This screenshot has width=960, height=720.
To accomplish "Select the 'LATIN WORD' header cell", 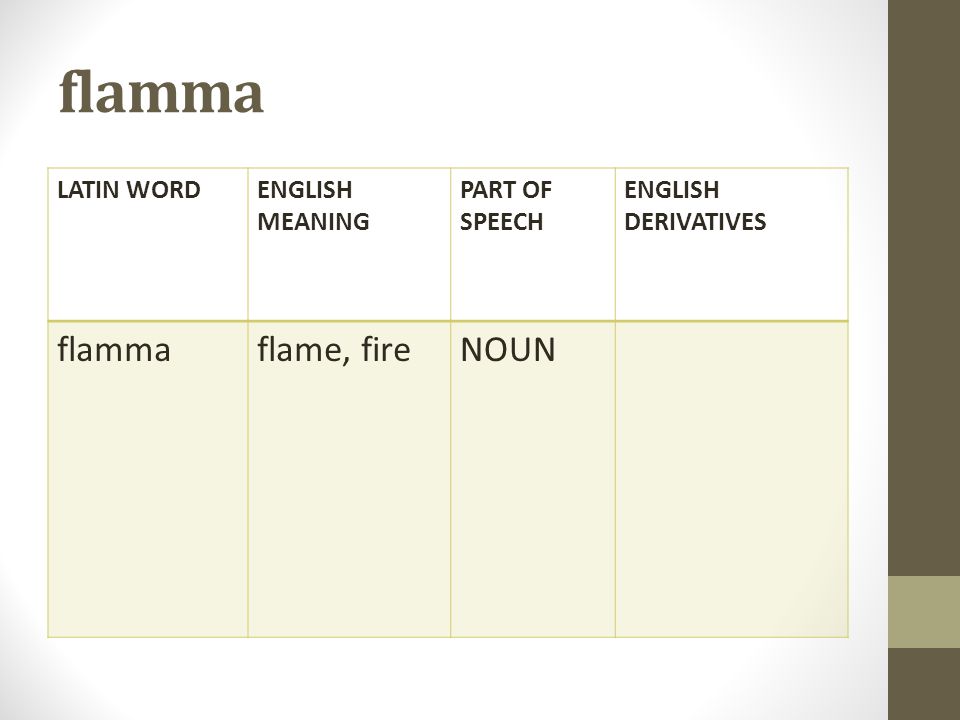I will coord(148,244).
